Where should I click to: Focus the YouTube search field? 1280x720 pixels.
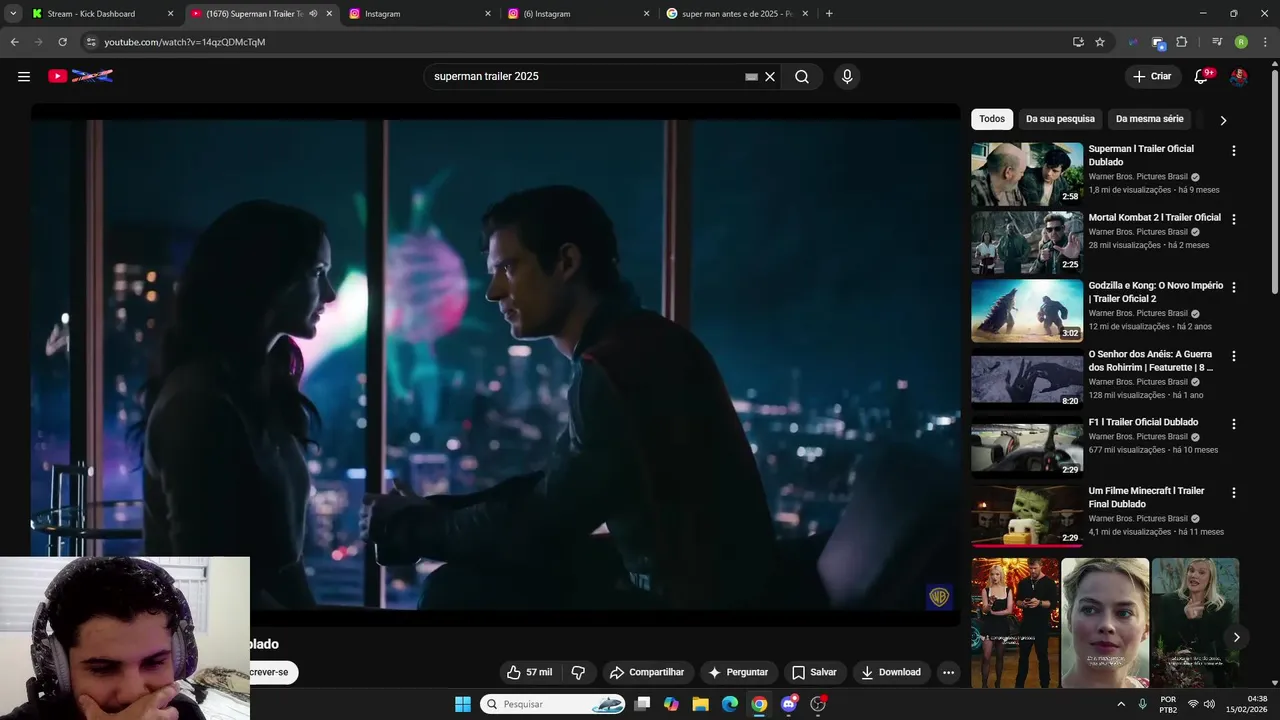[585, 77]
